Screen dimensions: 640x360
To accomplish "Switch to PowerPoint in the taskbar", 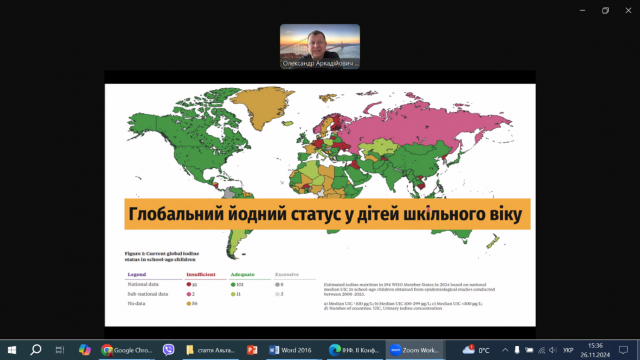I will point(252,350).
